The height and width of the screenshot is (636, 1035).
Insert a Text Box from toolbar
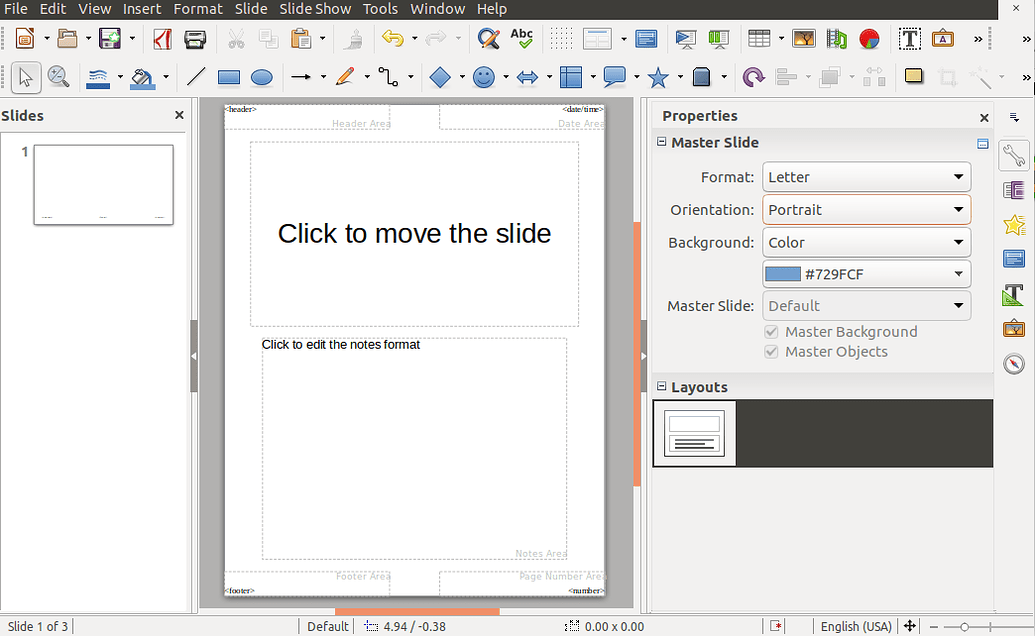point(909,39)
